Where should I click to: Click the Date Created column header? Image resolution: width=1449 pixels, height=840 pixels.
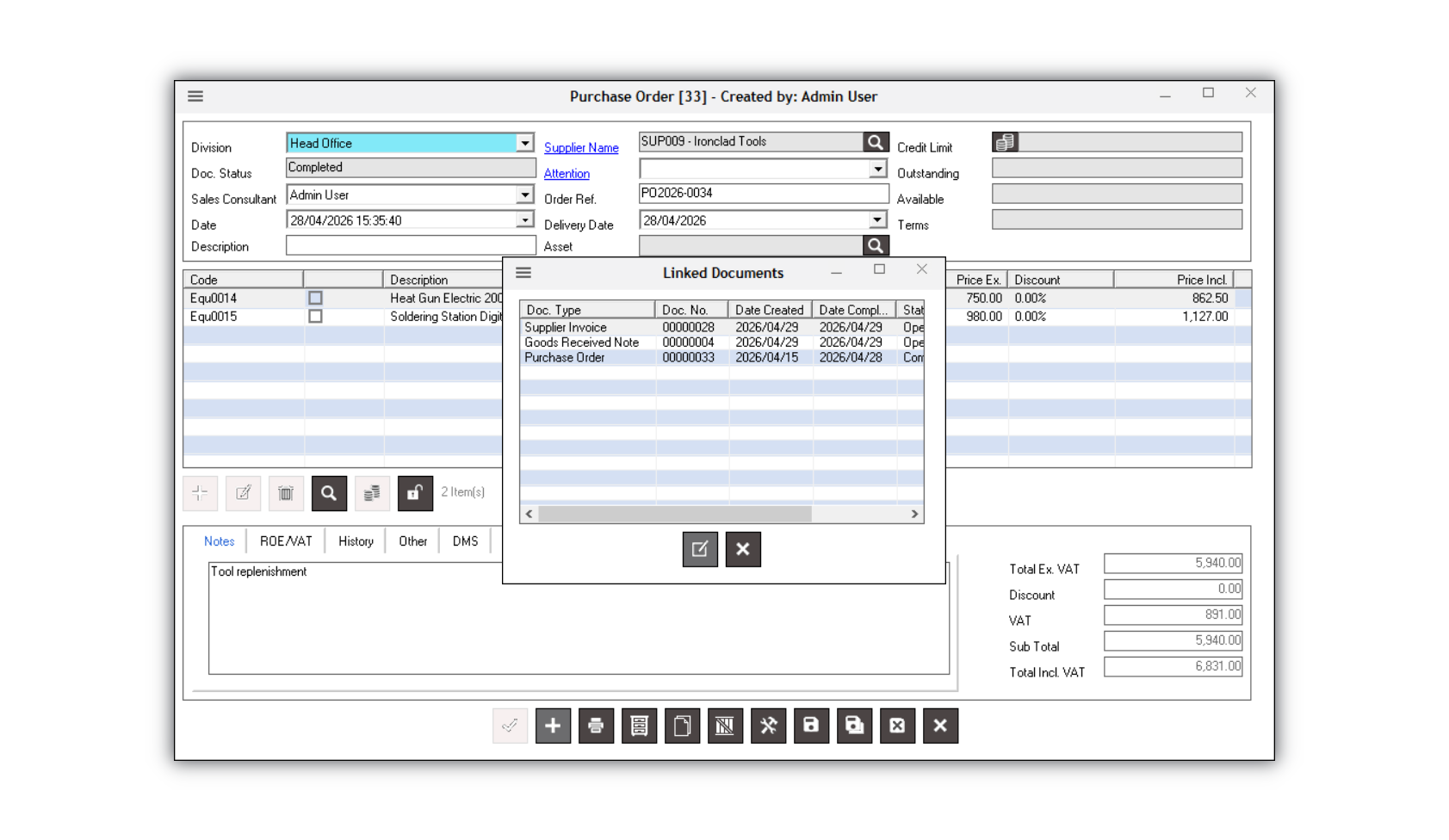point(770,310)
